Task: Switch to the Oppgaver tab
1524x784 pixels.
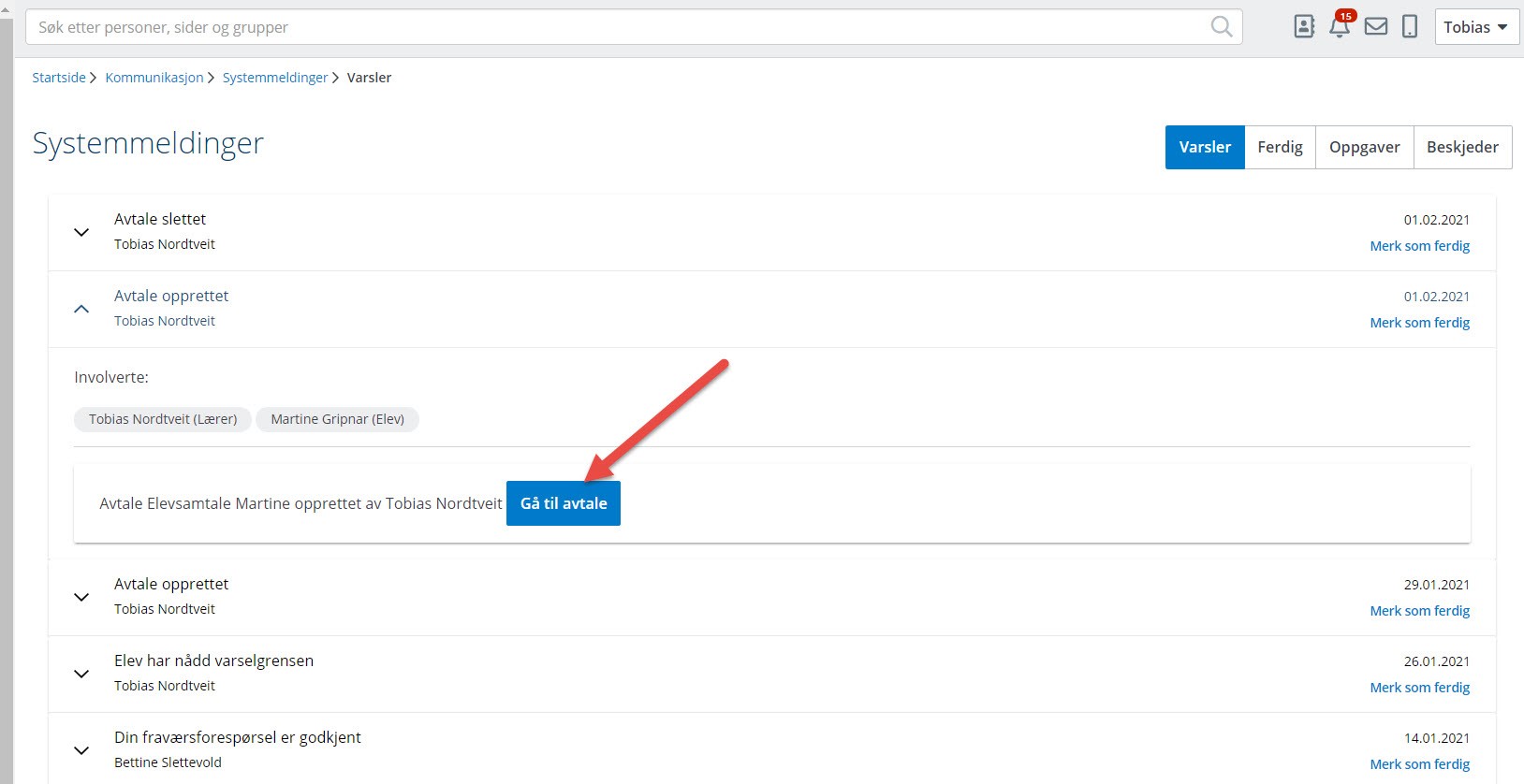Action: 1364,147
